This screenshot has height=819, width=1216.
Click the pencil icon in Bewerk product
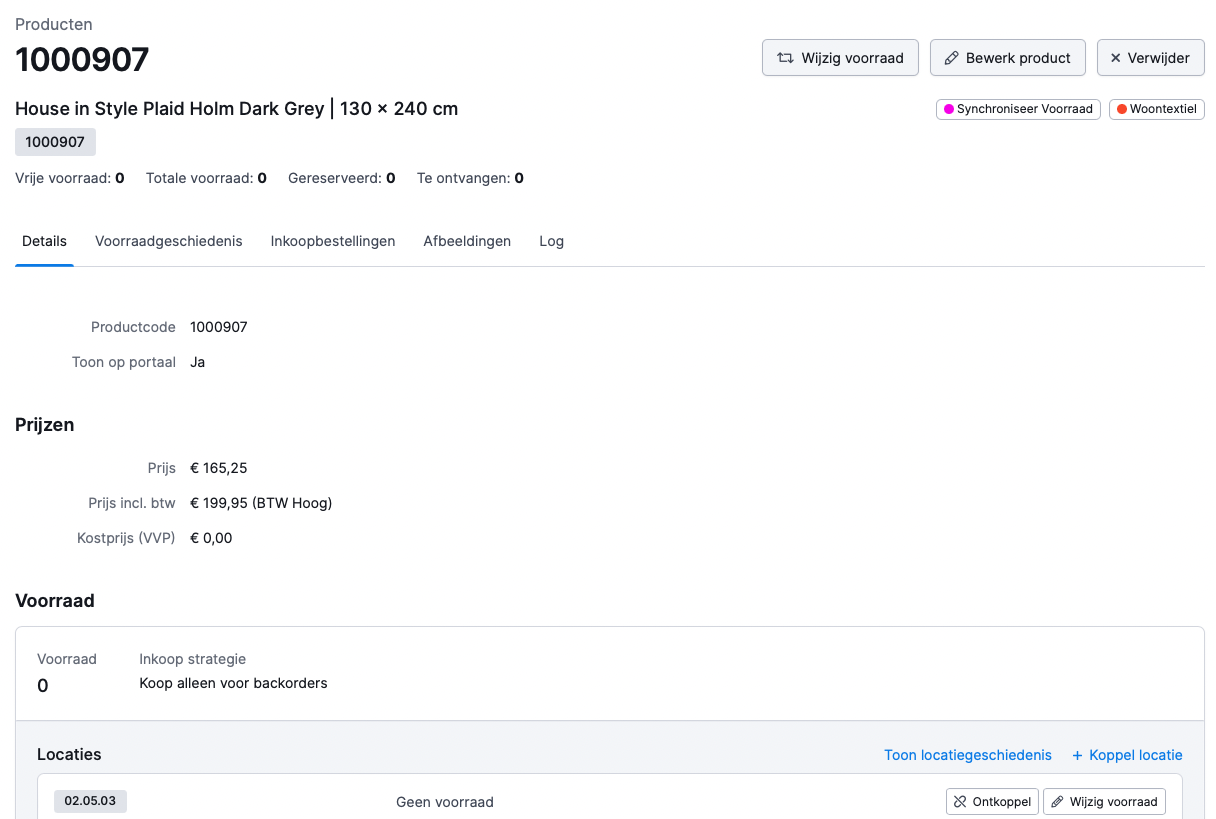tap(952, 58)
